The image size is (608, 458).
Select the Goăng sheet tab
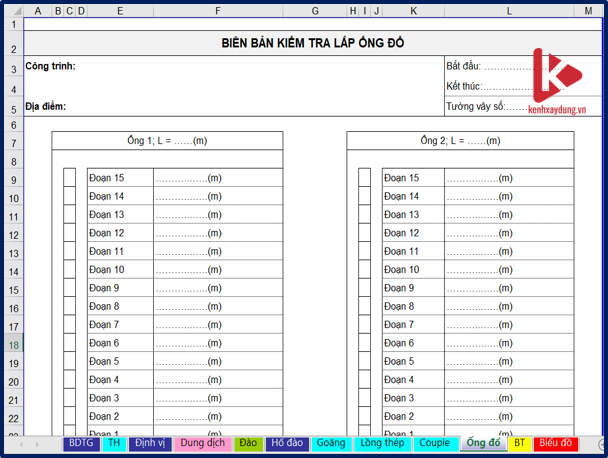331,442
